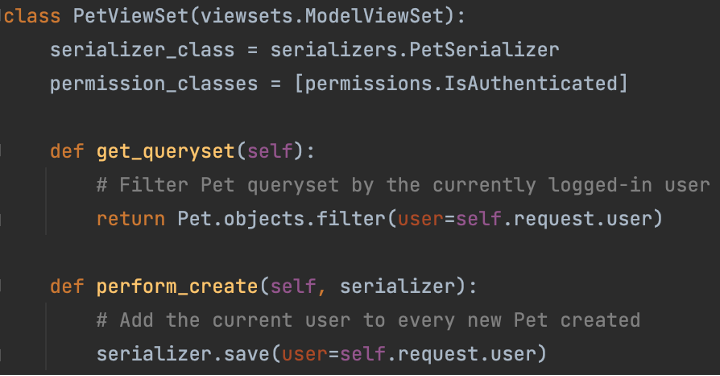The width and height of the screenshot is (720, 376).
Task: Collapse the PetViewSet class fold marker
Action: coord(1,17)
